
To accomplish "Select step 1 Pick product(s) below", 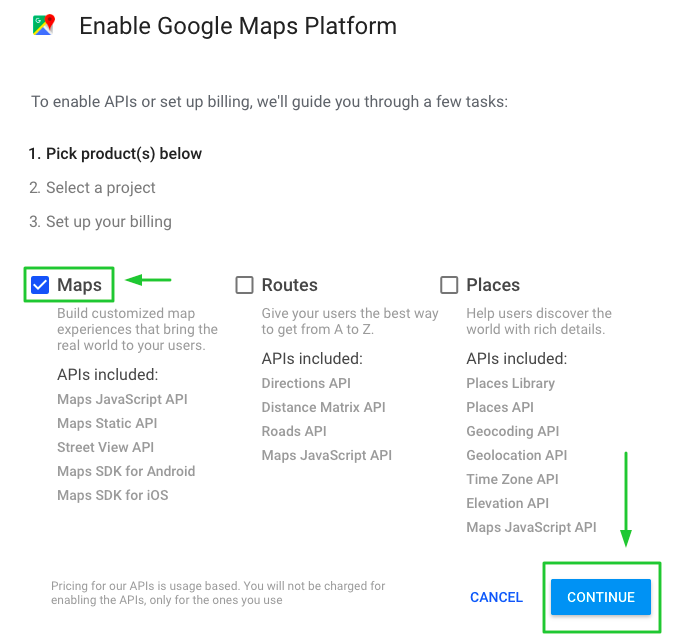I will [116, 154].
